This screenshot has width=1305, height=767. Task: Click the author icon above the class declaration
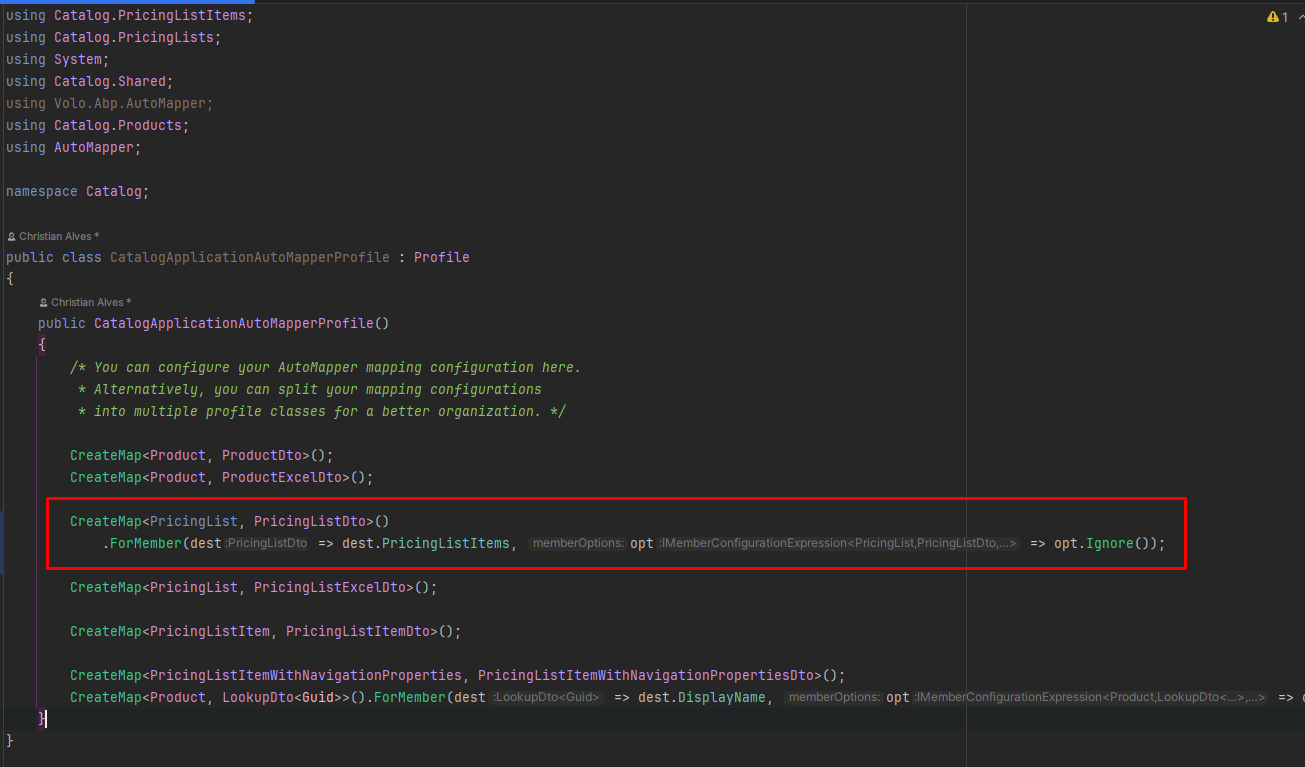(12, 236)
